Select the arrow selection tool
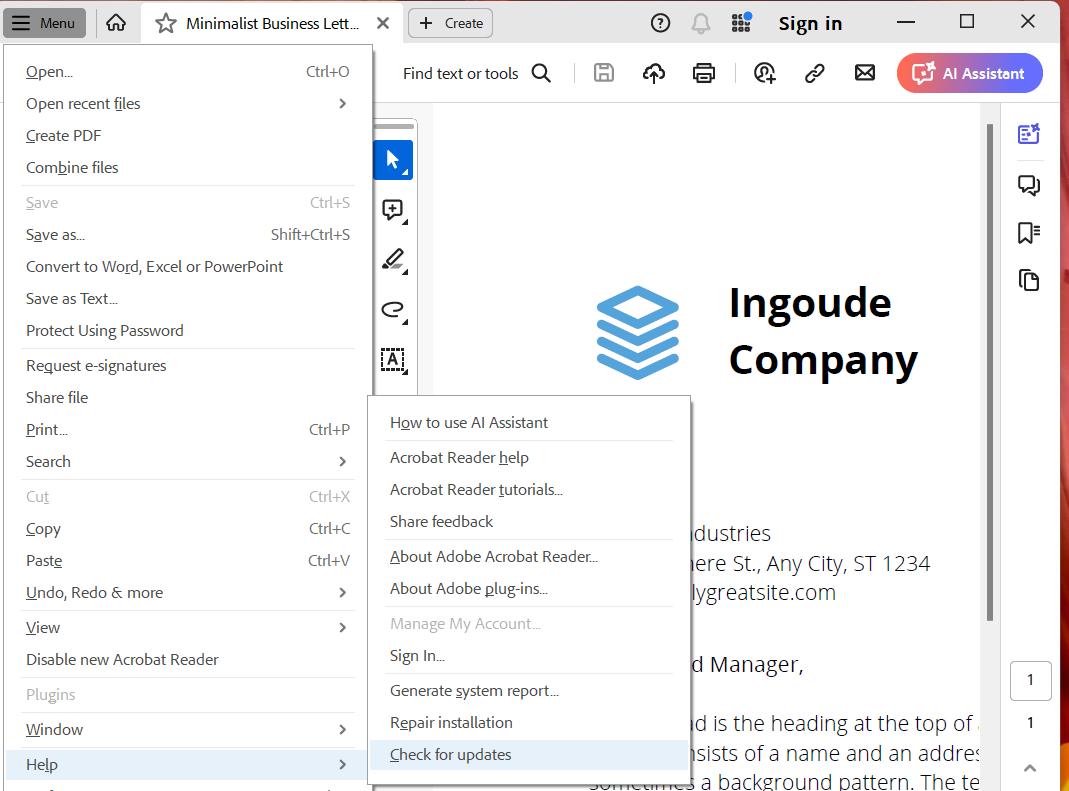The height and width of the screenshot is (791, 1069). pos(393,160)
